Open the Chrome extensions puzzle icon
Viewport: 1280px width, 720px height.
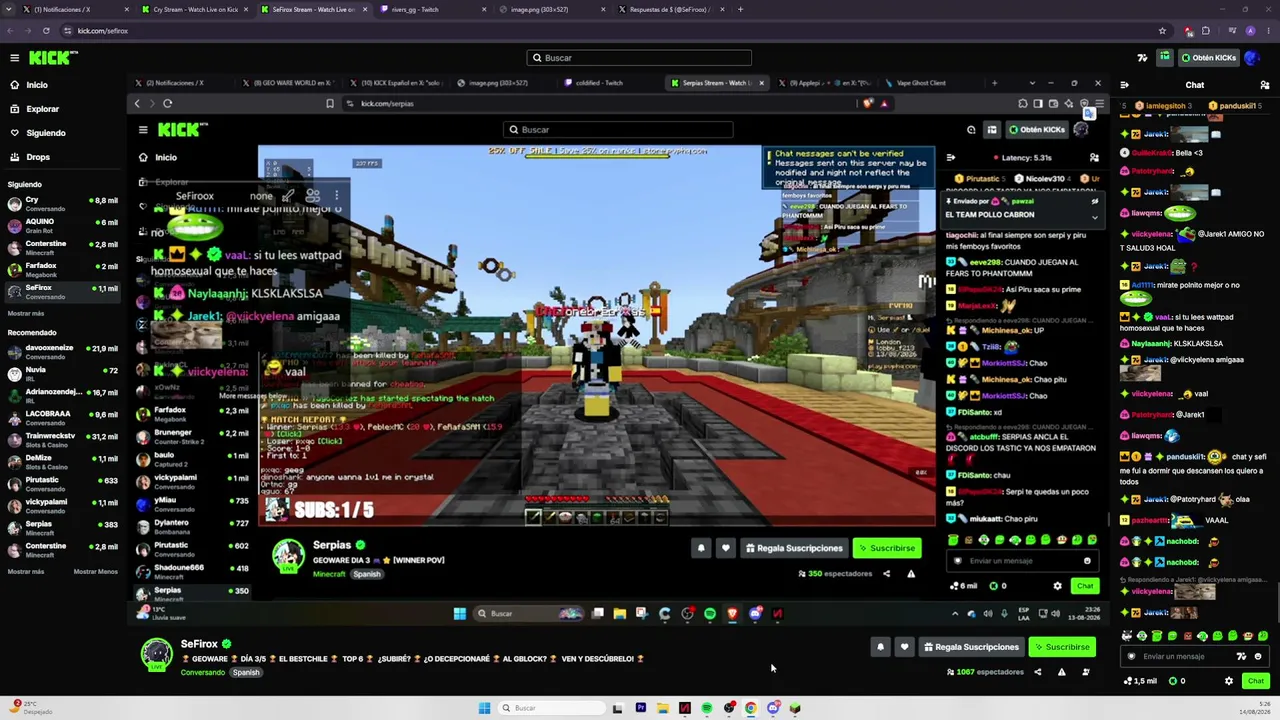[x=1206, y=31]
